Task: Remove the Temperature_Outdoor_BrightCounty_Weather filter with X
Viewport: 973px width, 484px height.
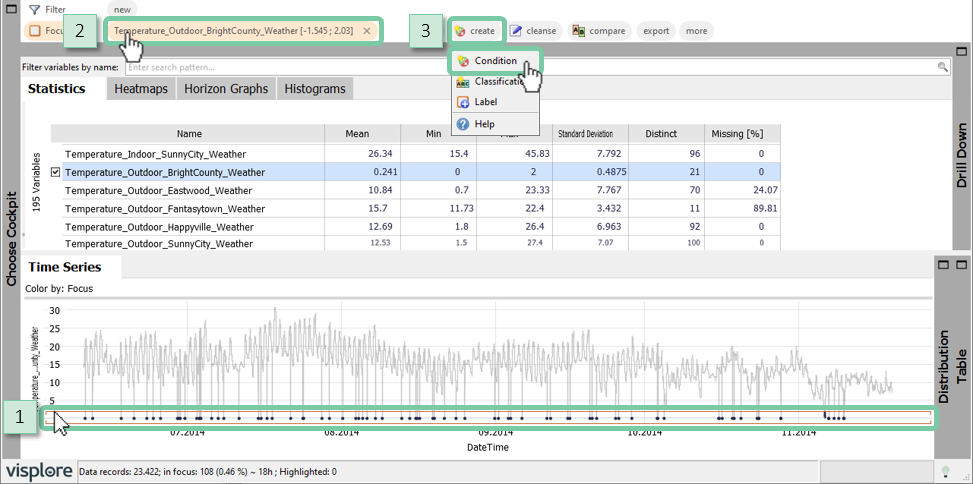Action: pos(367,31)
